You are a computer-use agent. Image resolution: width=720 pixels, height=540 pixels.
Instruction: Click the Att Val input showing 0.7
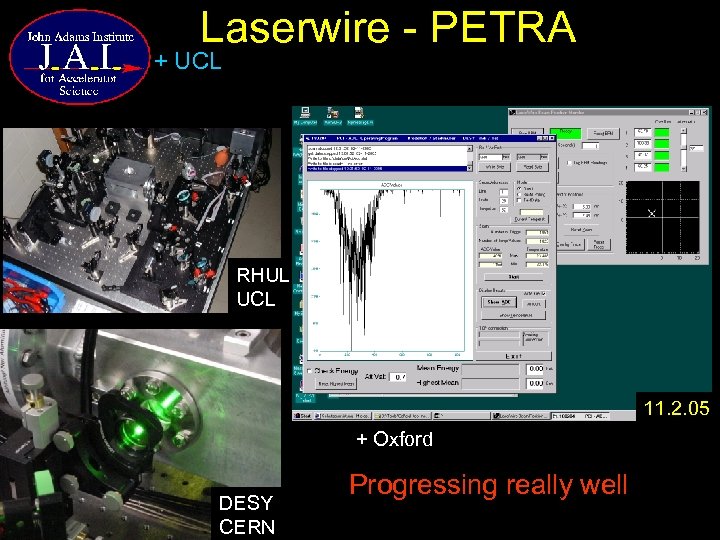point(398,377)
